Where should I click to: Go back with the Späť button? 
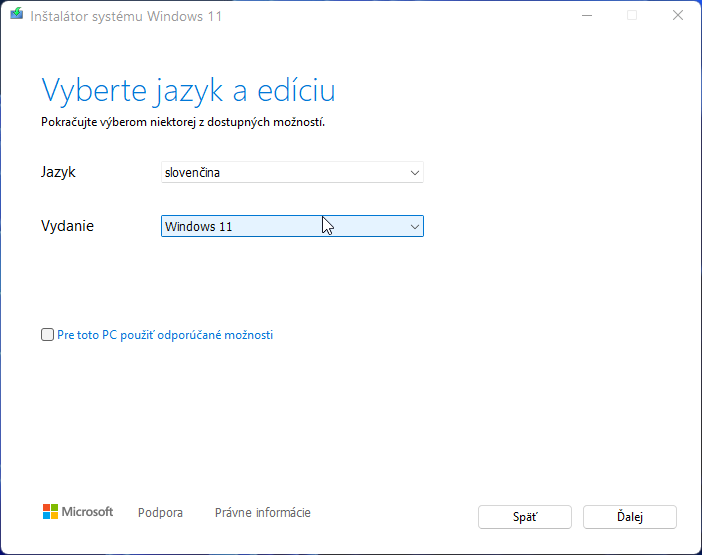pos(525,517)
